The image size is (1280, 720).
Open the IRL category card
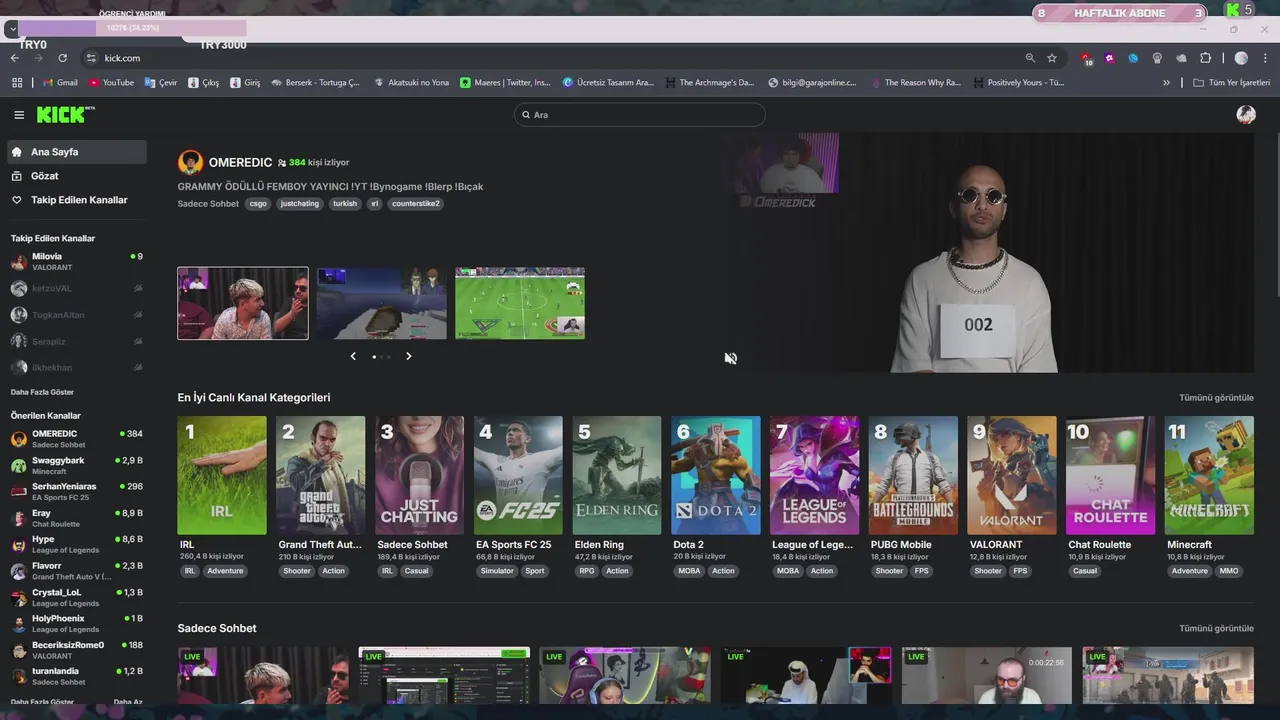222,475
